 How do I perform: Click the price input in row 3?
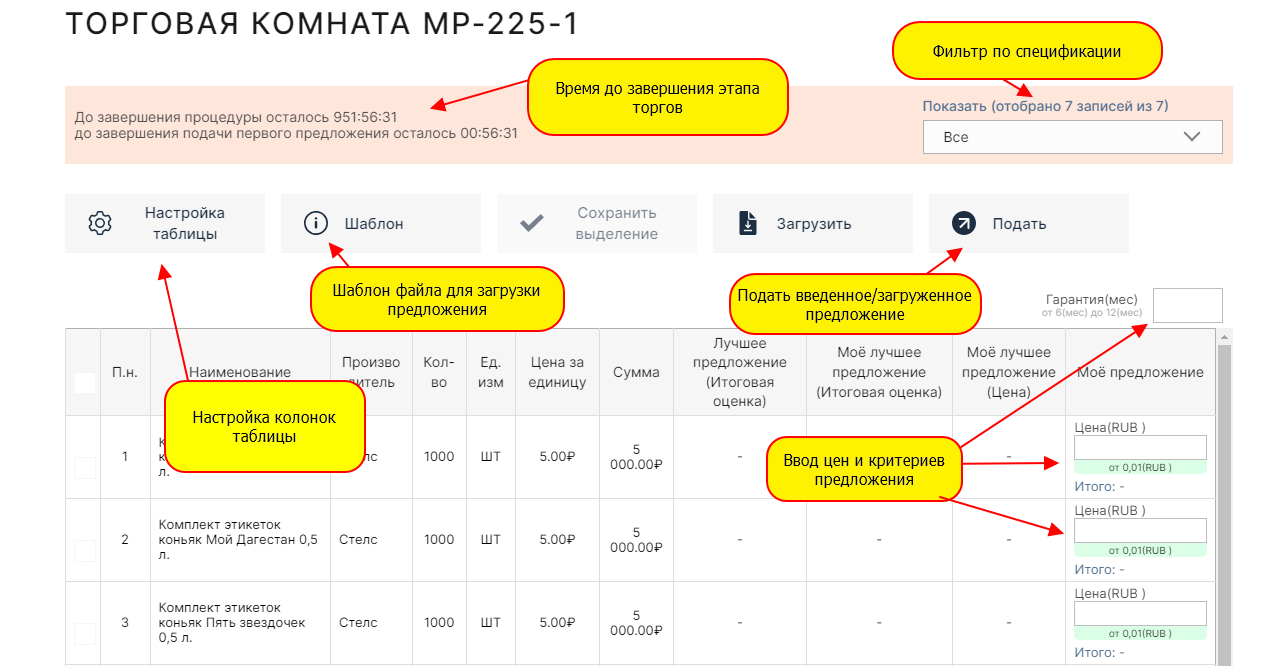[x=1139, y=613]
